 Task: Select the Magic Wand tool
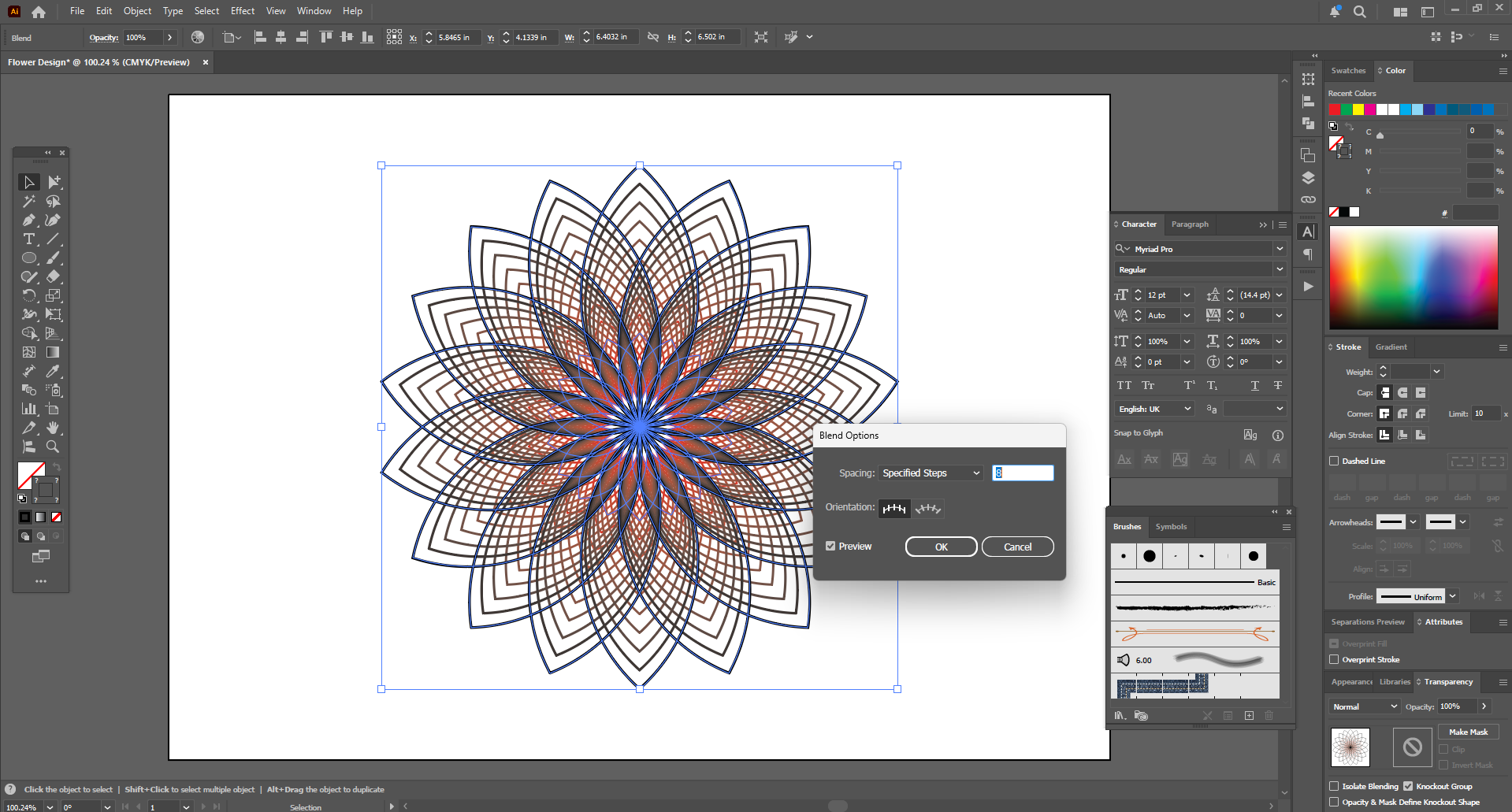tap(29, 202)
